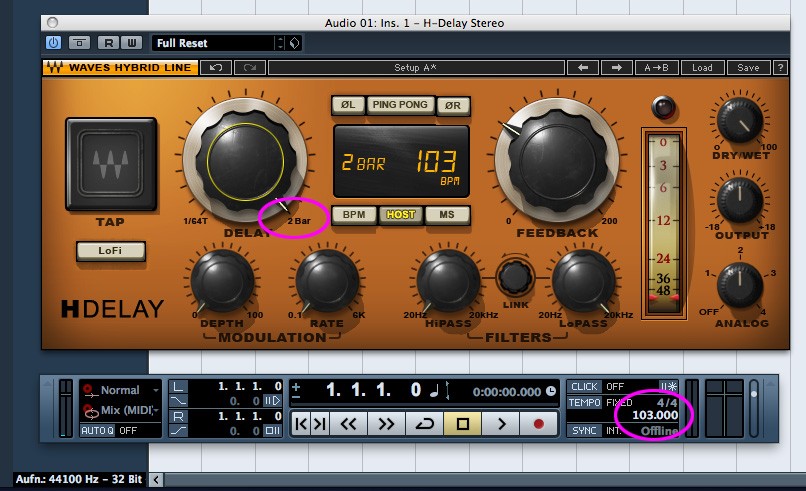Click the play button
806x491 pixels.
tap(501, 424)
